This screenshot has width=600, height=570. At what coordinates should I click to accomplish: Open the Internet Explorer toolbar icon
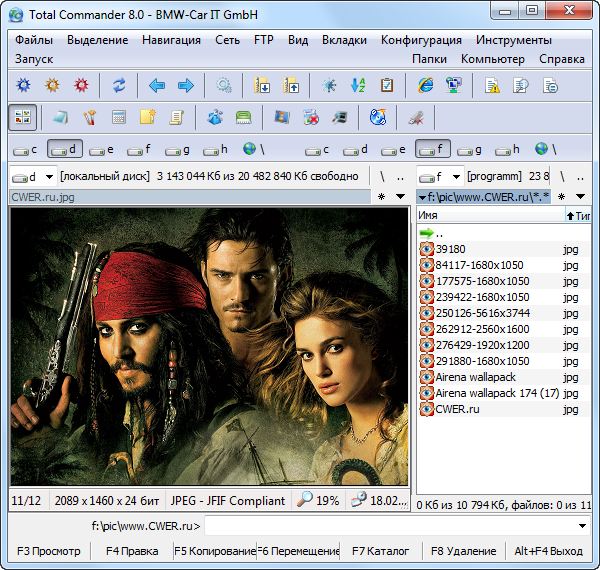(425, 86)
